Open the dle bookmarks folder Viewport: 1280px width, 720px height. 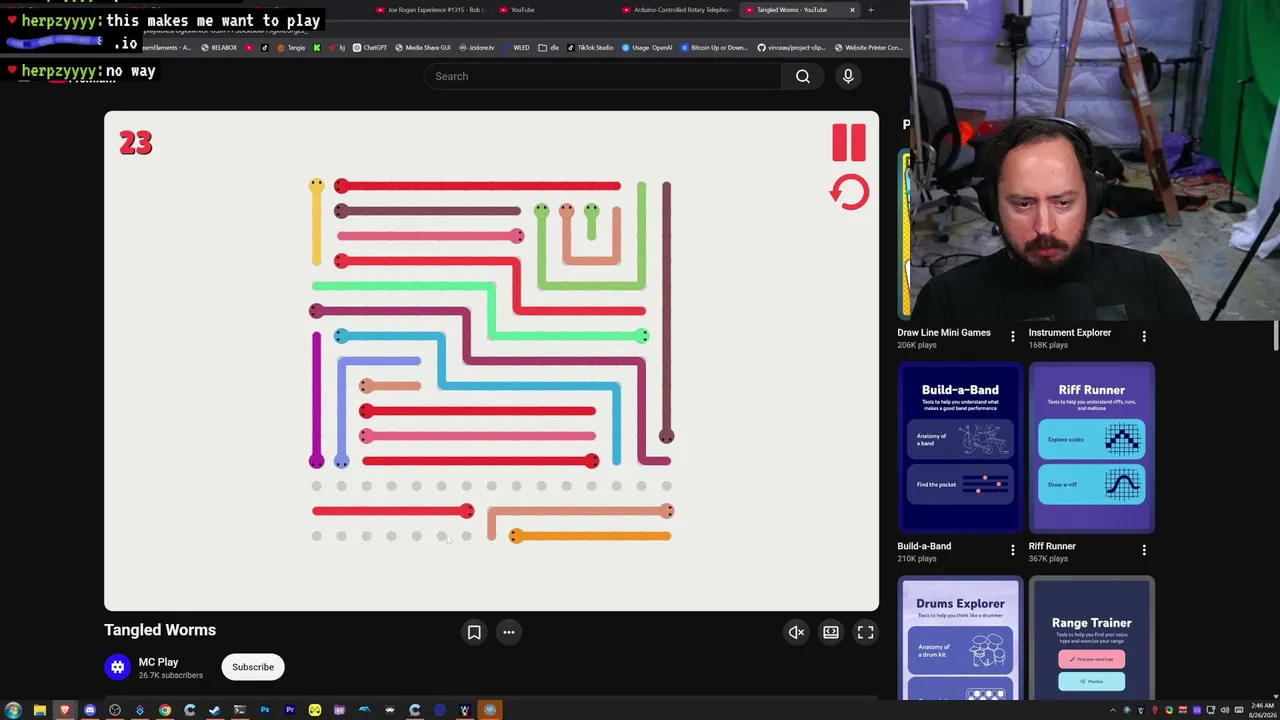(x=549, y=47)
